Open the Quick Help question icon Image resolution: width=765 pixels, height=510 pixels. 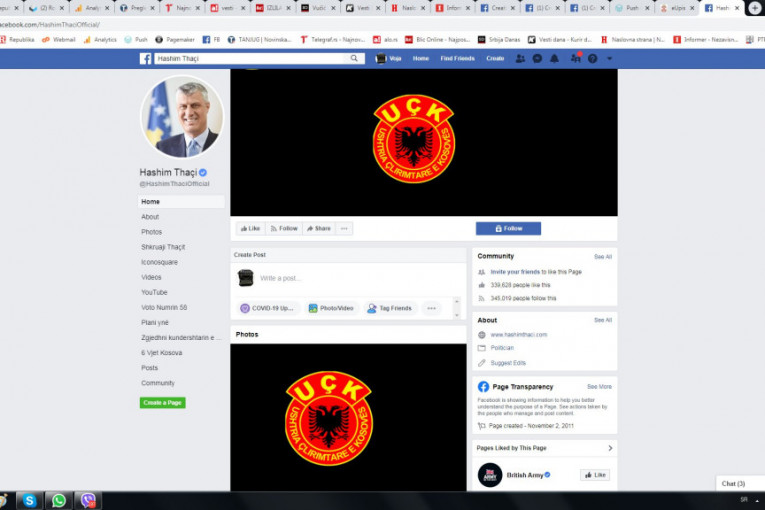tap(592, 59)
